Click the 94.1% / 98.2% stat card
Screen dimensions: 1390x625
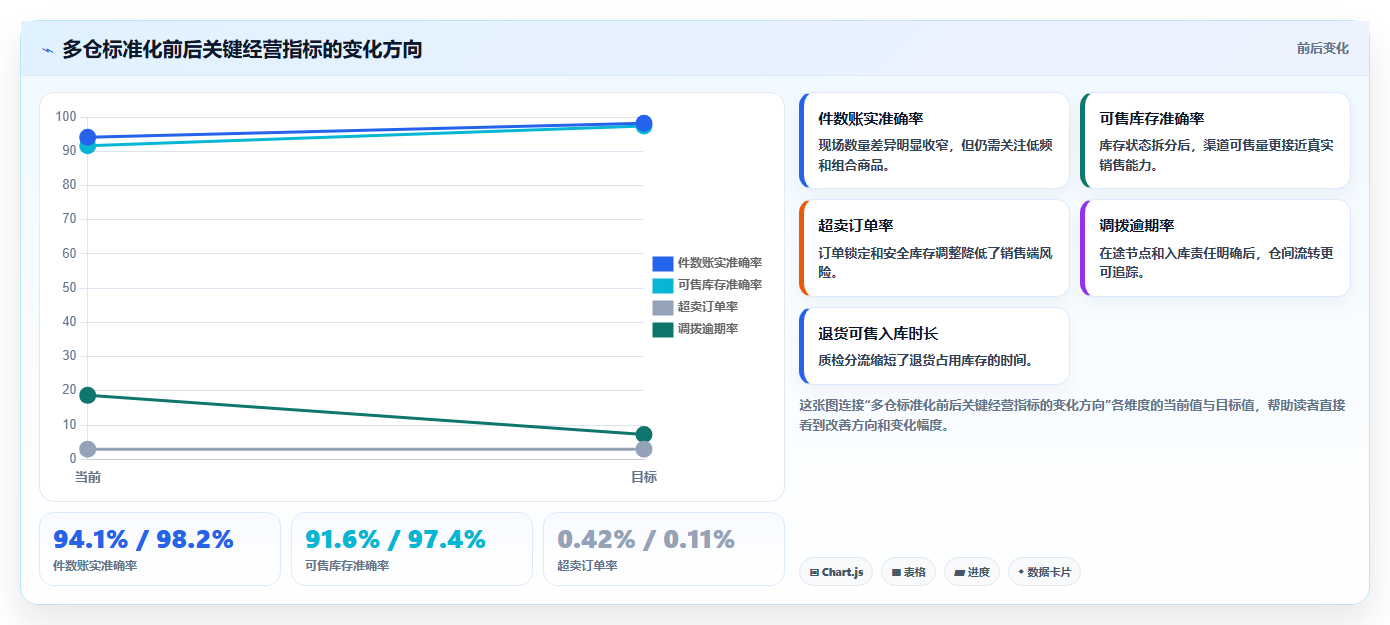pos(160,549)
